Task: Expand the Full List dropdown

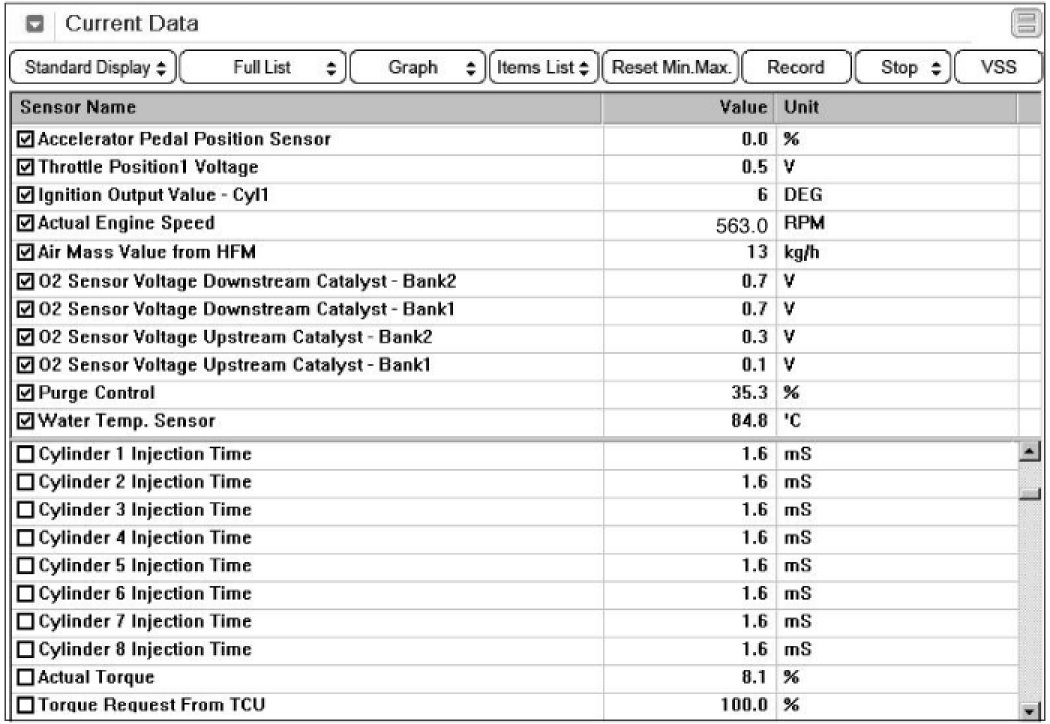Action: tap(263, 68)
